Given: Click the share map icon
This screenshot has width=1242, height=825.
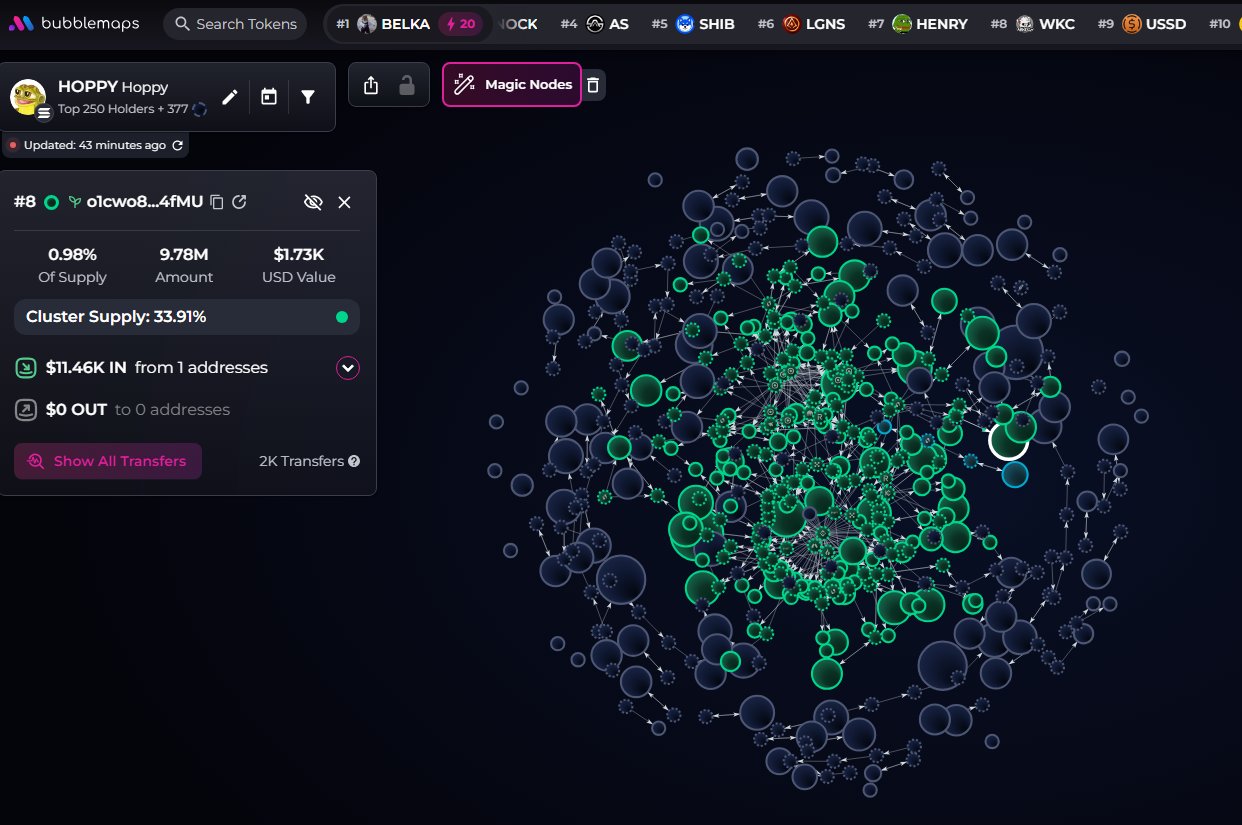Looking at the screenshot, I should [371, 85].
